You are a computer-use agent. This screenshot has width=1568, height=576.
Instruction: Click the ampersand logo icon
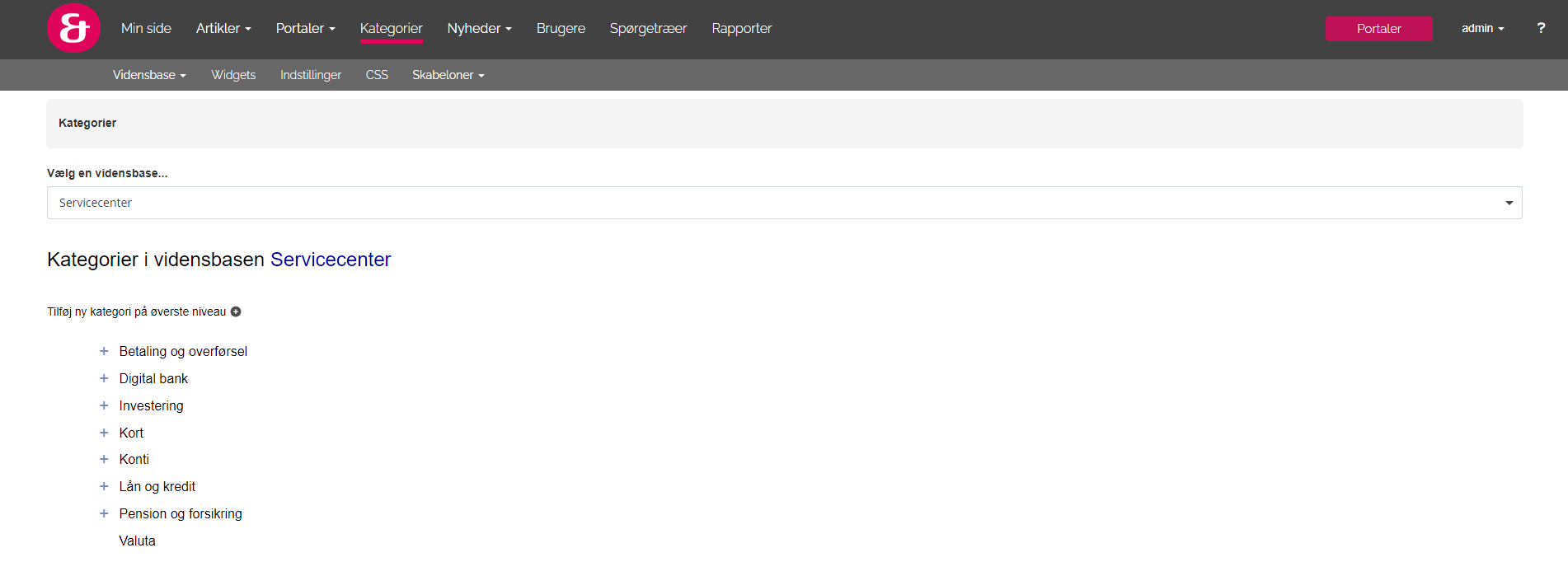[x=73, y=29]
